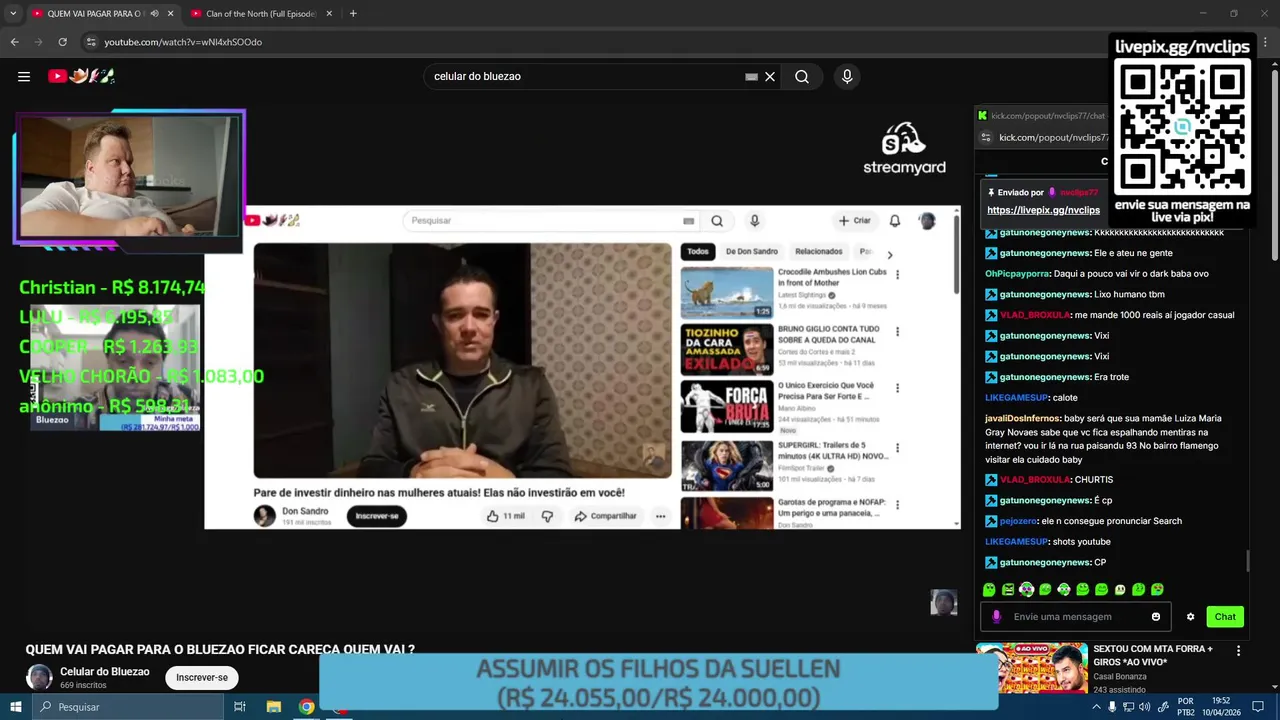Click the 'Criar' create button
The image size is (1280, 720).
(x=855, y=221)
